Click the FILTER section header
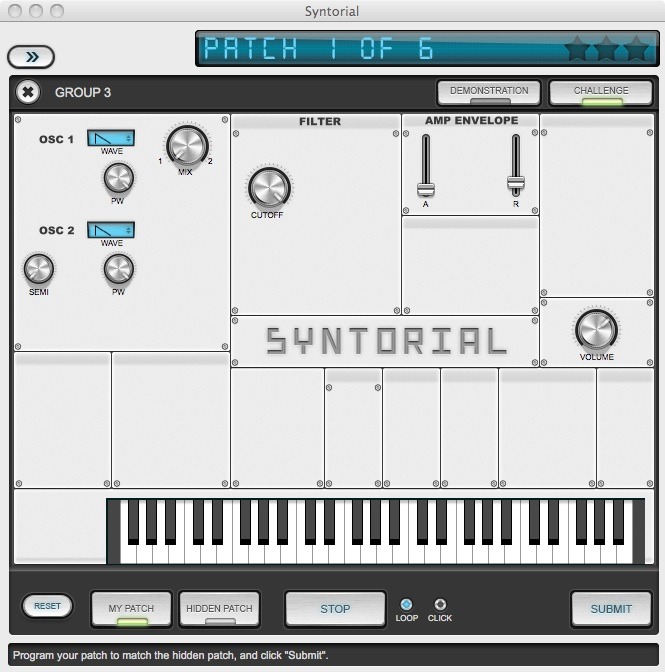Viewport: 665px width, 672px height. (x=320, y=122)
